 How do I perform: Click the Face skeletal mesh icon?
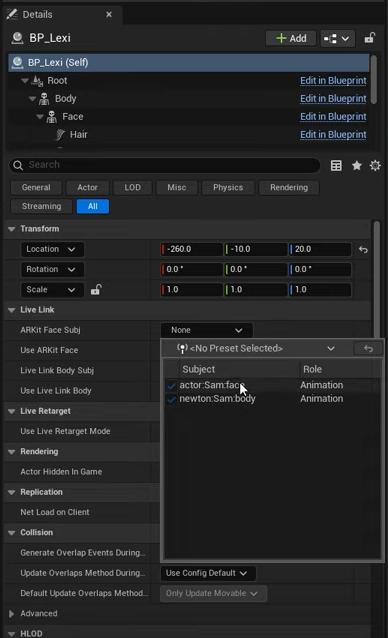coord(52,117)
